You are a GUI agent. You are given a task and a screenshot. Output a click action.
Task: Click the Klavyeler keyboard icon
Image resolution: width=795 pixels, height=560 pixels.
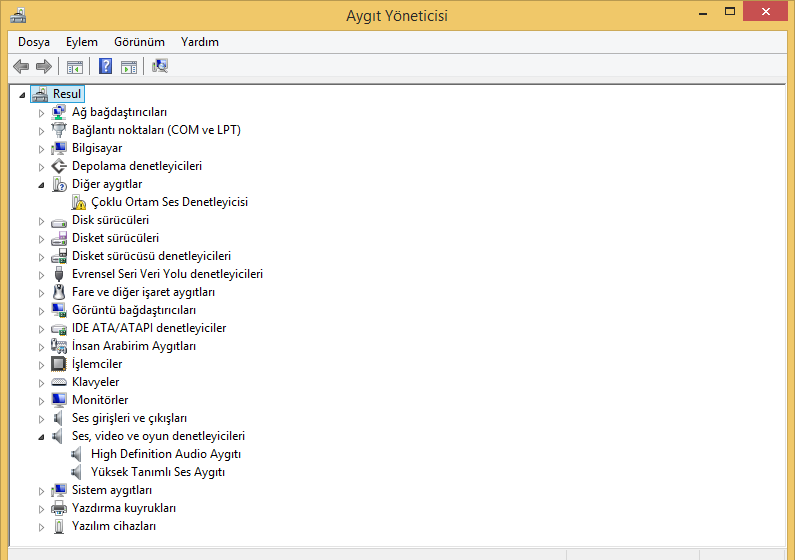click(59, 382)
